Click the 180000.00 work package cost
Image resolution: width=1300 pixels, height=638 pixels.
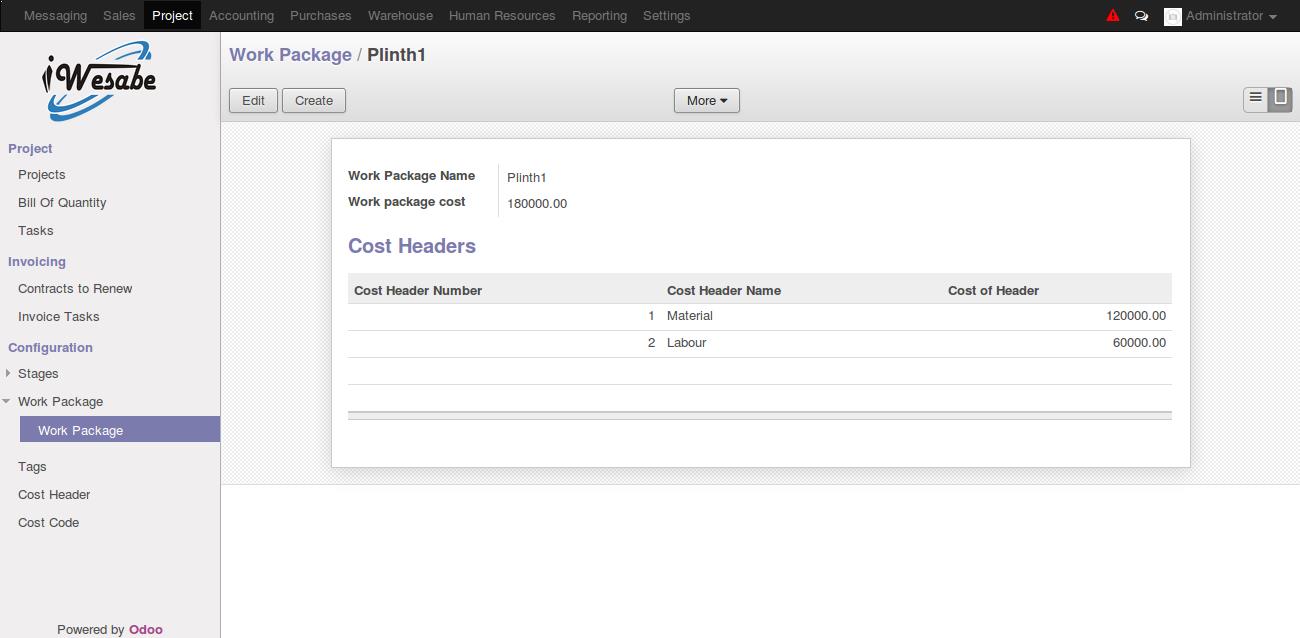click(537, 204)
